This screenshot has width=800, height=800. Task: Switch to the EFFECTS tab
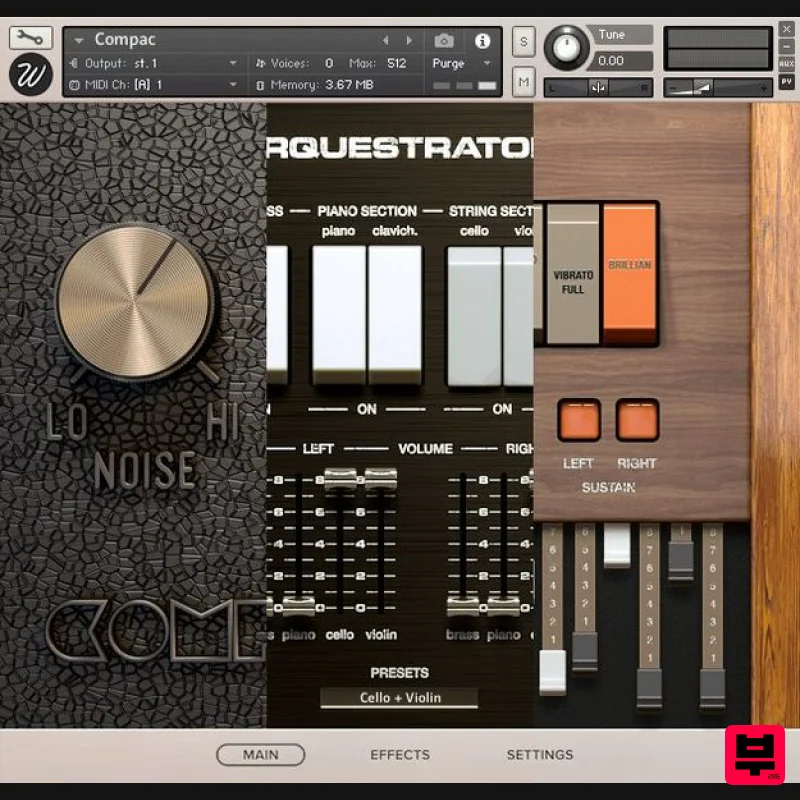tap(400, 755)
